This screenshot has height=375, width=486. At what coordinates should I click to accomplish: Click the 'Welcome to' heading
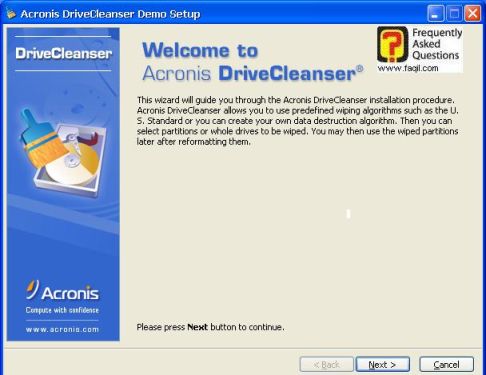[200, 50]
